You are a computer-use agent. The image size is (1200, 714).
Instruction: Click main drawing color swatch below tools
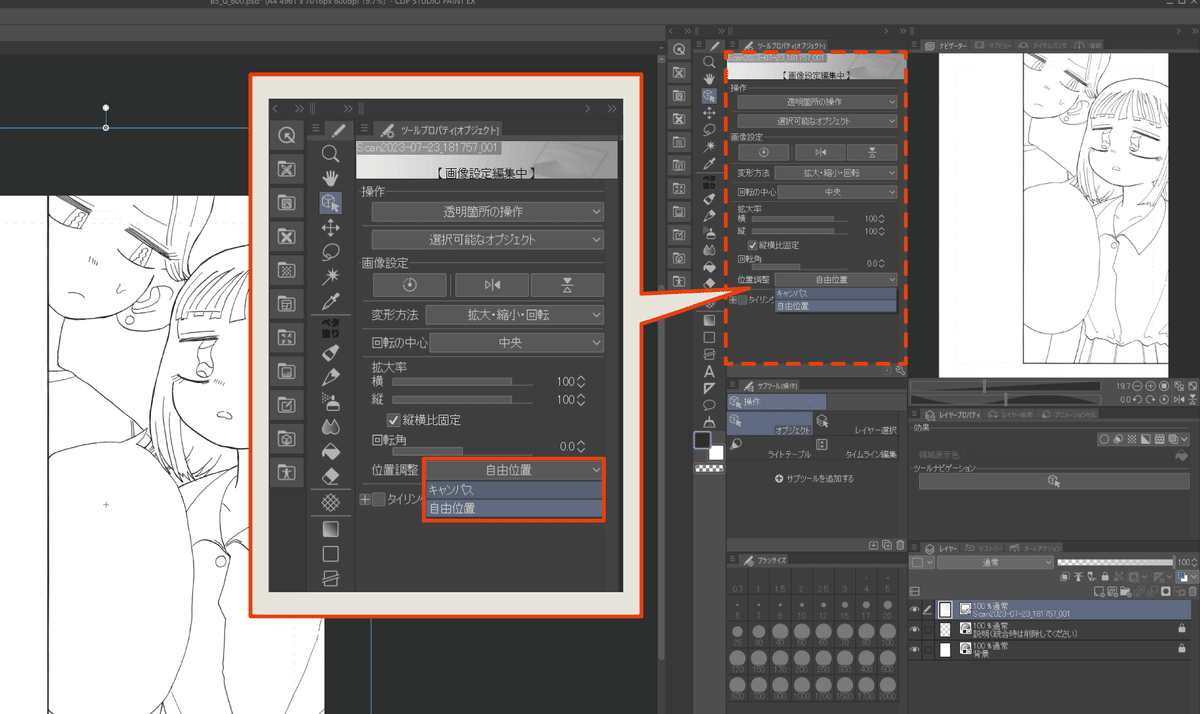coord(704,440)
